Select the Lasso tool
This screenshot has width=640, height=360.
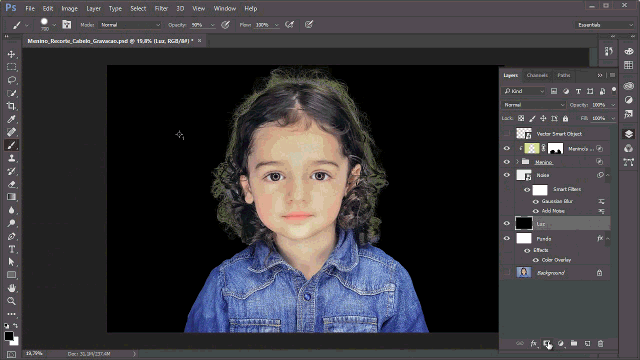coord(11,80)
